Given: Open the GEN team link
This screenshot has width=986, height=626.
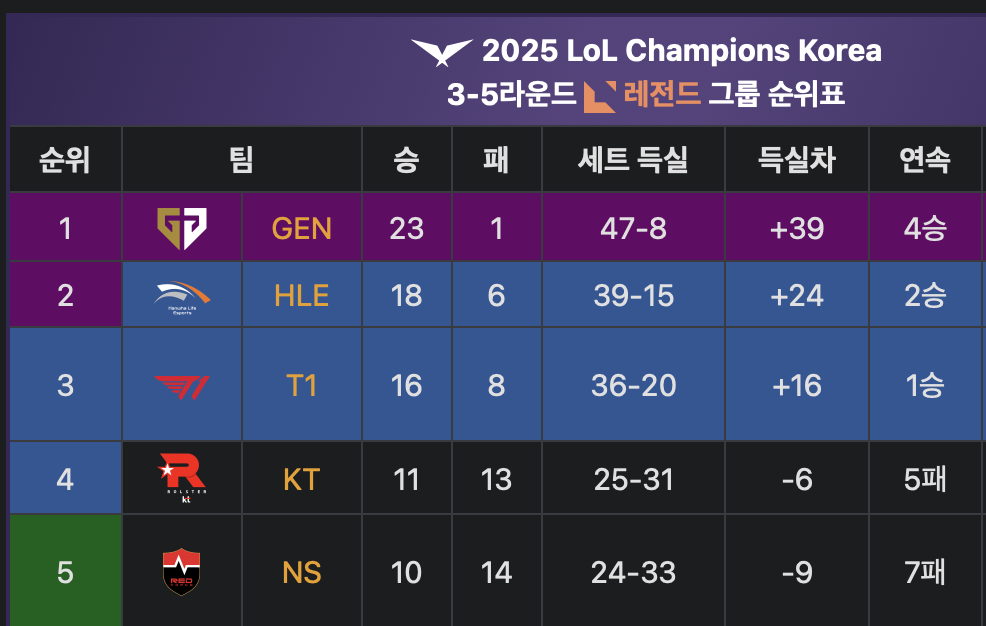Looking at the screenshot, I should pos(301,228).
